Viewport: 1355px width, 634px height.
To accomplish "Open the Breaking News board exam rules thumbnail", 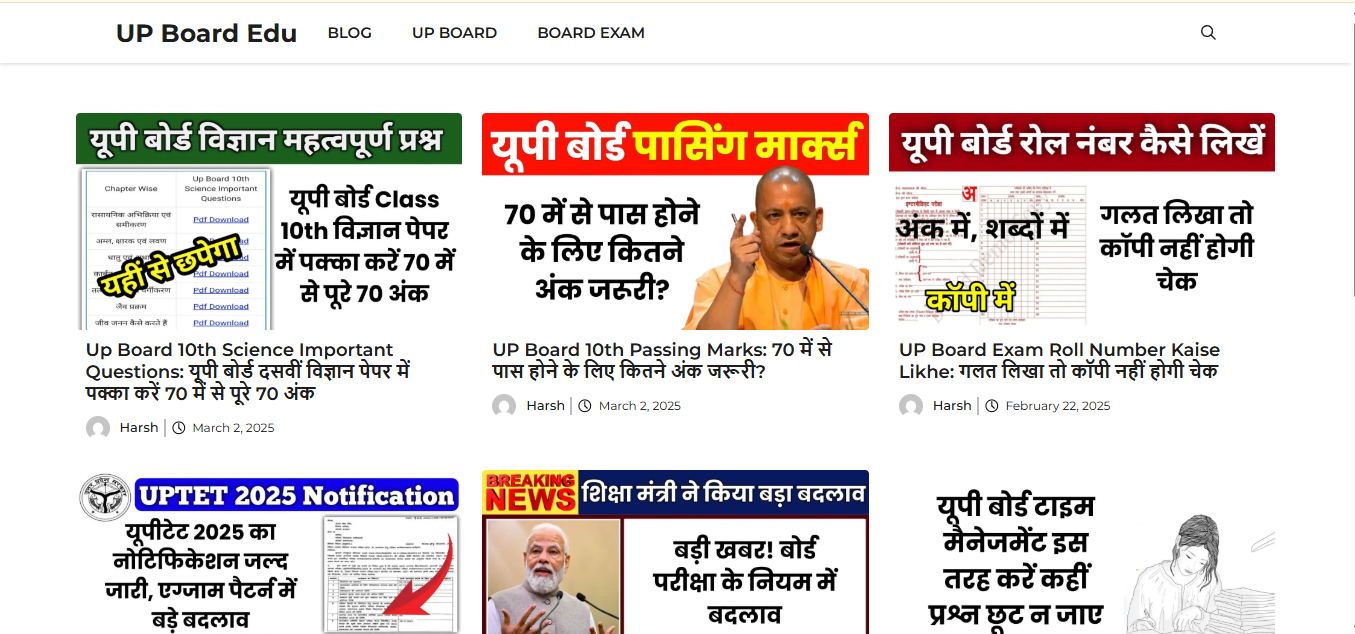I will point(675,552).
